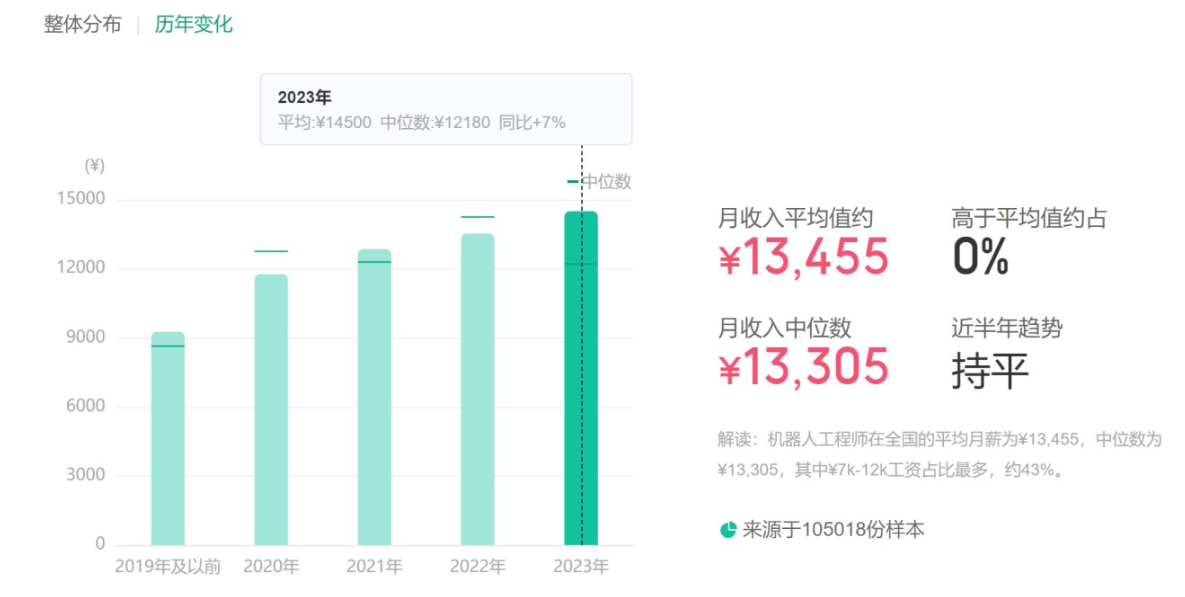Click the 0% above-average value
Viewport: 1185px width, 597px height.
tap(981, 256)
